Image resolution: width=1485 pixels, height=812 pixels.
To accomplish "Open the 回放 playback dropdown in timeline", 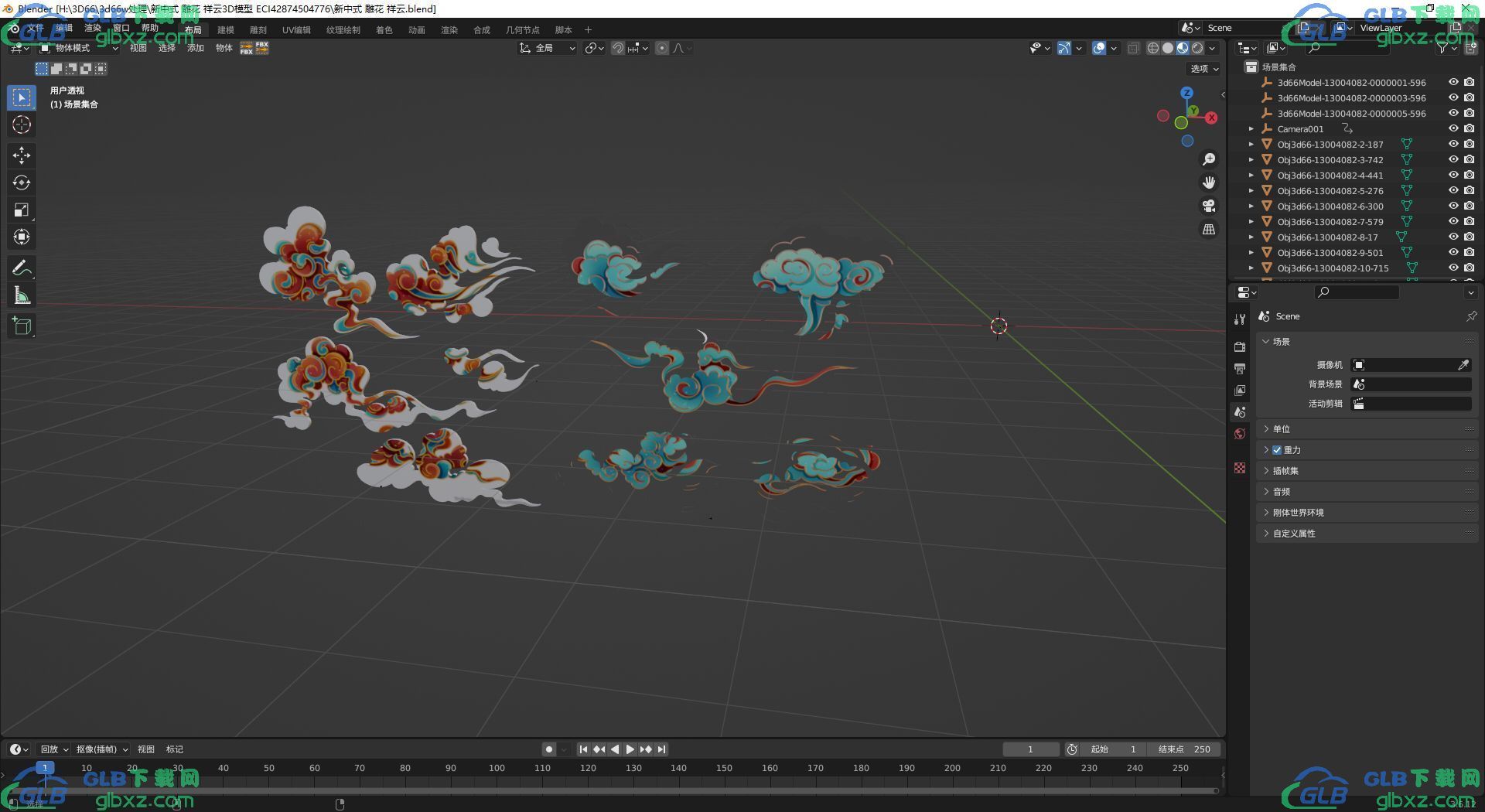I will (x=54, y=749).
